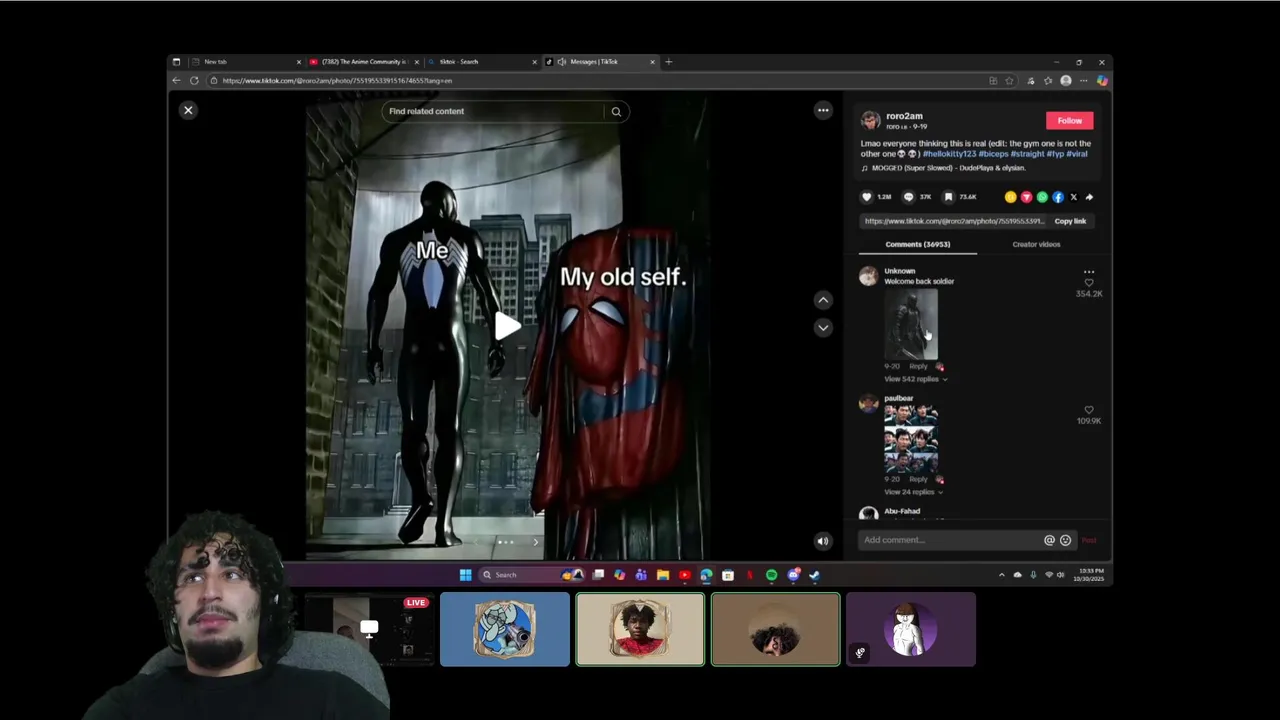Image resolution: width=1280 pixels, height=720 pixels.
Task: Switch to tiktok - Search tab
Action: 481,62
